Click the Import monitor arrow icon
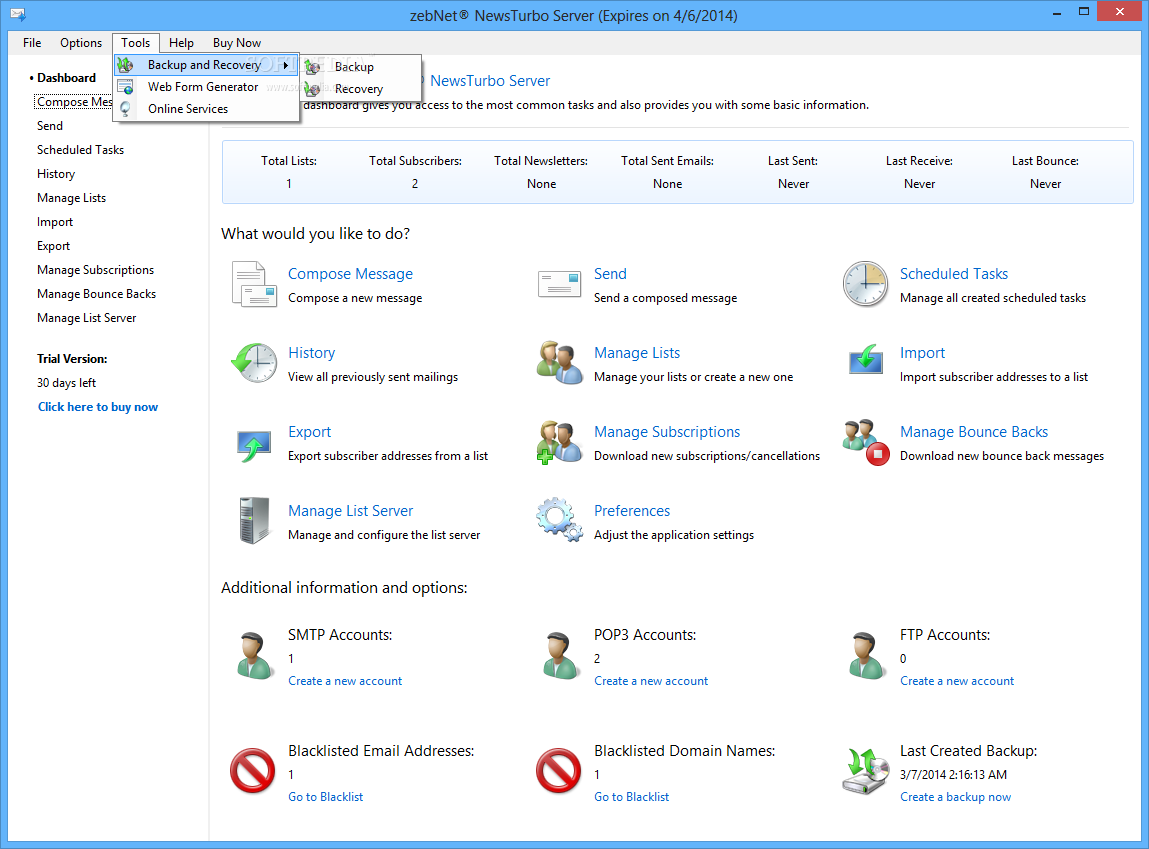The height and width of the screenshot is (849, 1149). click(x=865, y=361)
